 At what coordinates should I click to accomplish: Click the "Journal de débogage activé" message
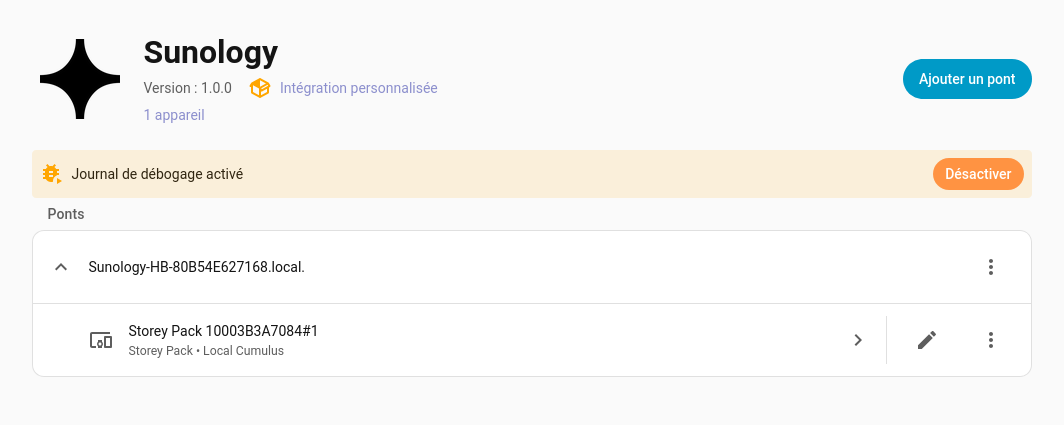coord(157,174)
